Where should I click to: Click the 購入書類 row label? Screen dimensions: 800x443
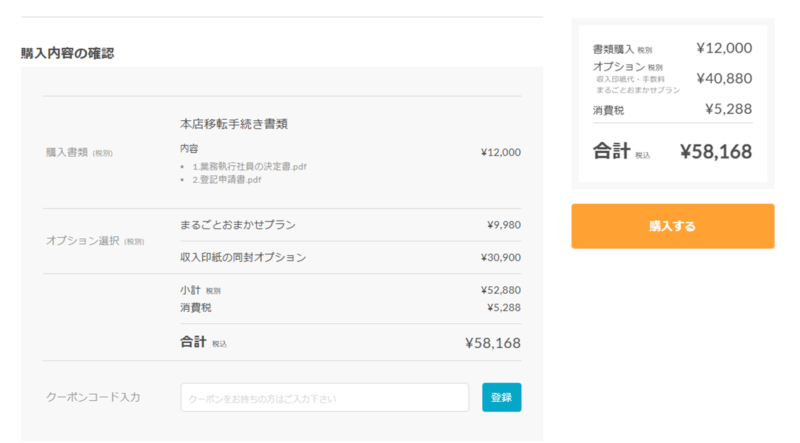coord(68,152)
